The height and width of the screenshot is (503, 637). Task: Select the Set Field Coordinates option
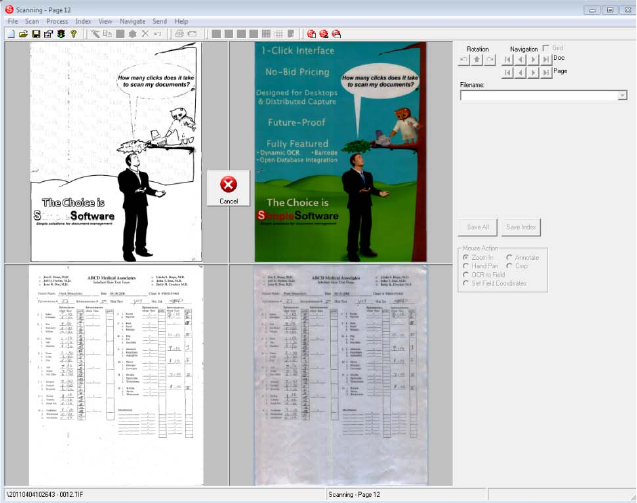(466, 283)
